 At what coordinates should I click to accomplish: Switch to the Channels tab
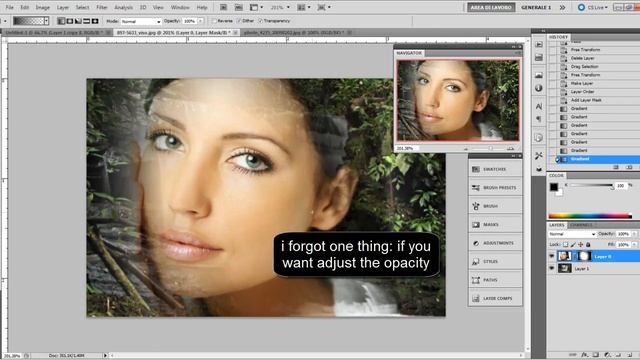point(581,225)
